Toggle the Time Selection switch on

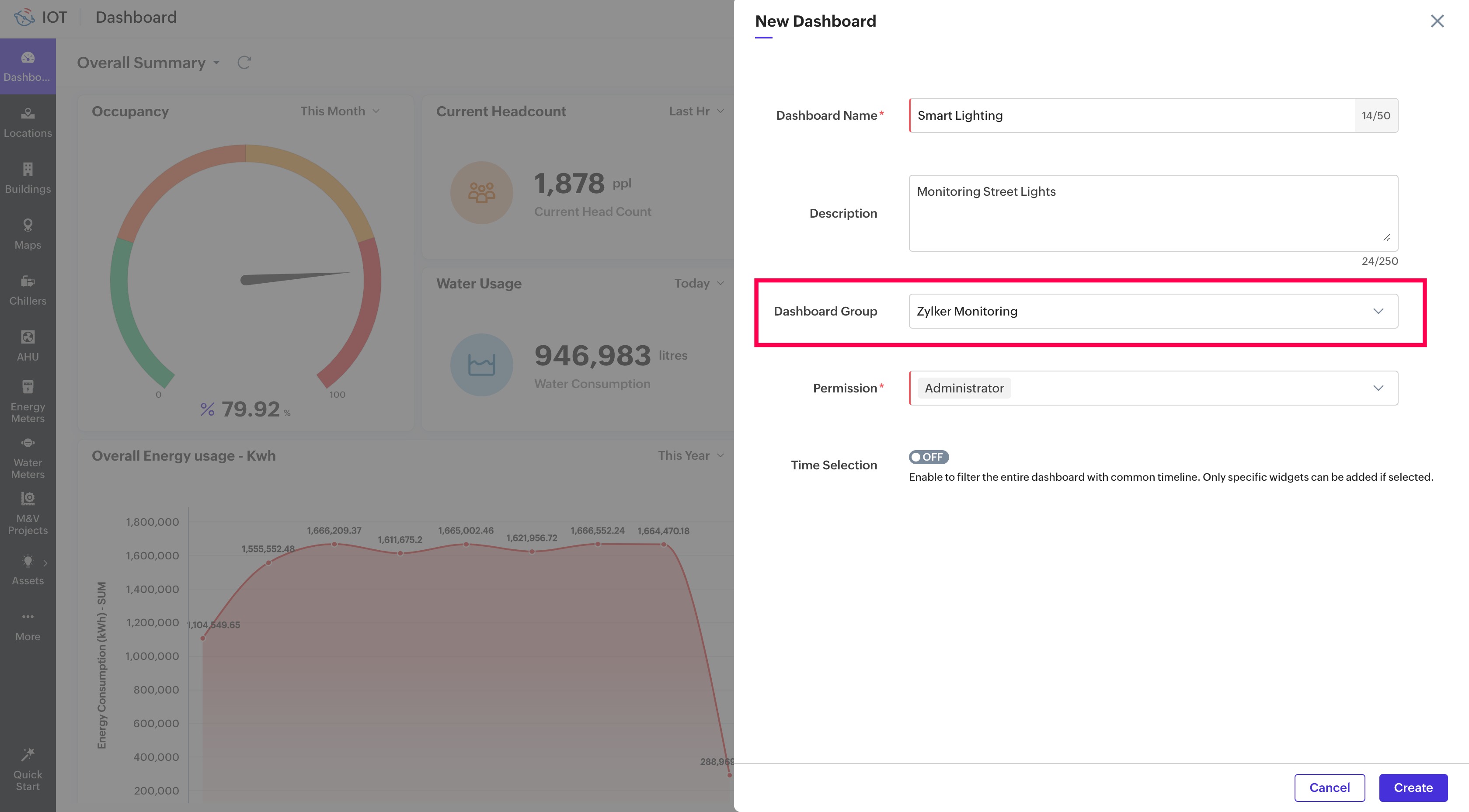(x=928, y=457)
